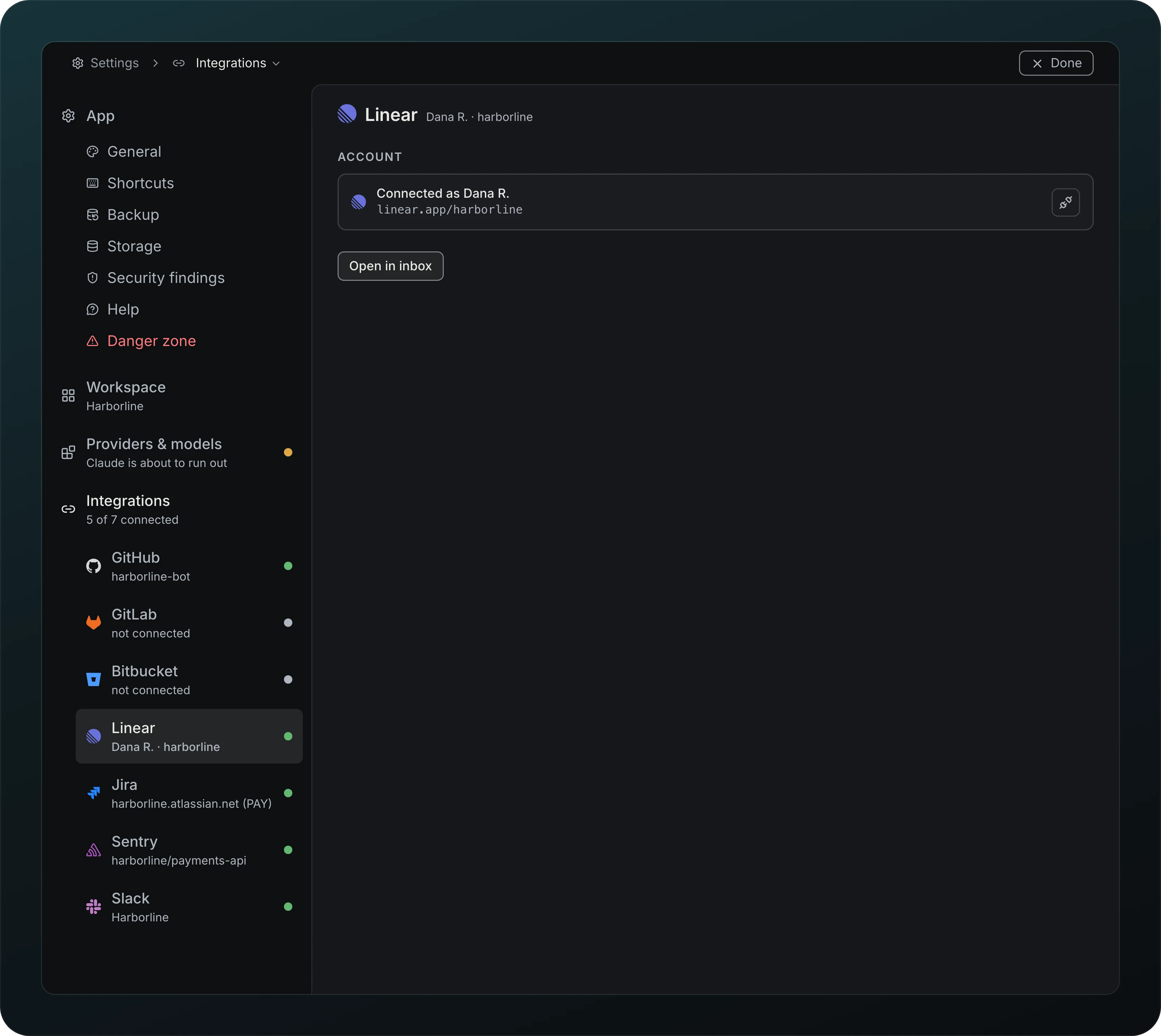
Task: Click the gear icon next to App
Action: point(68,116)
